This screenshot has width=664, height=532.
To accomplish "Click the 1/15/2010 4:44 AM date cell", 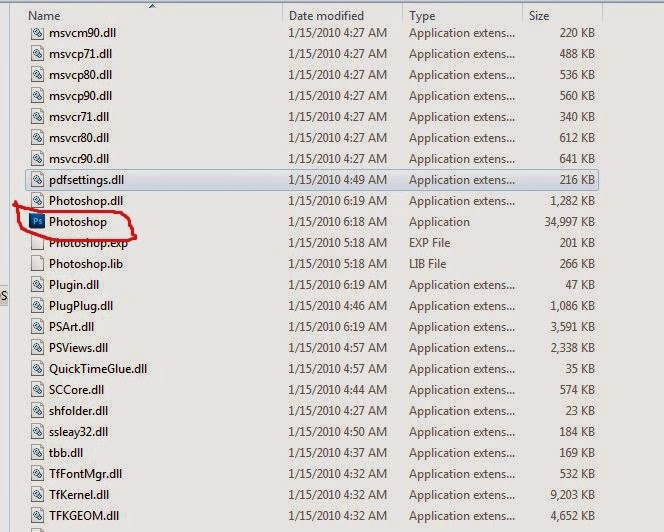I will click(338, 390).
